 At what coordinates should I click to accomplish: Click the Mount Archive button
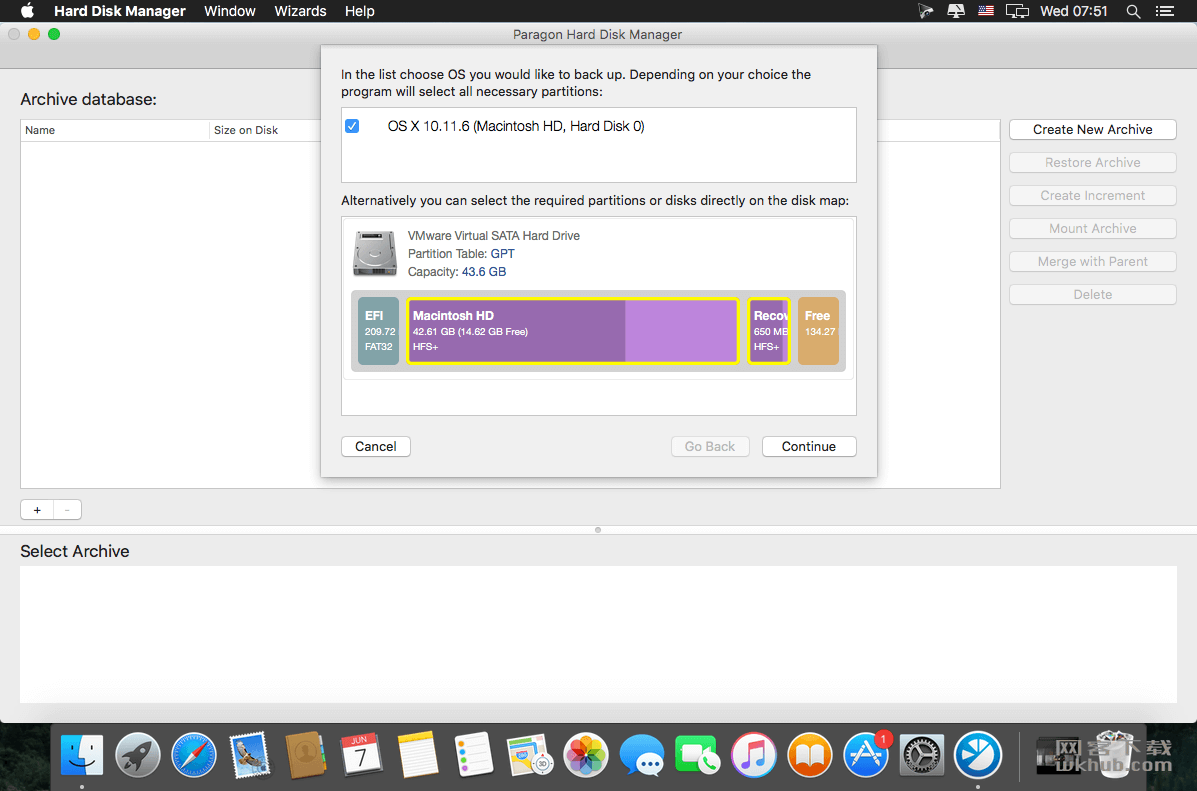[x=1092, y=228]
